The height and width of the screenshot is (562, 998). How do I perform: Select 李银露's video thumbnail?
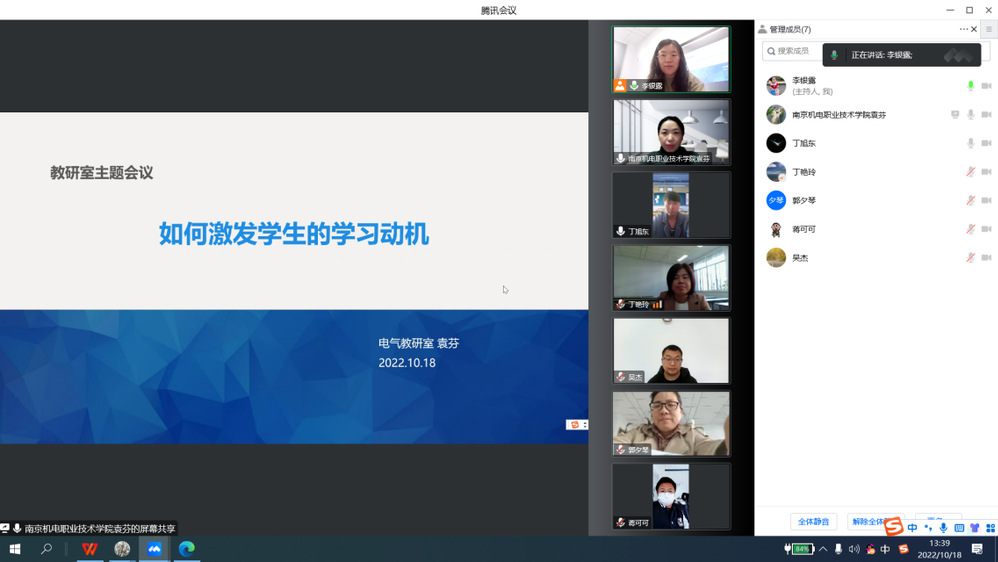(671, 59)
